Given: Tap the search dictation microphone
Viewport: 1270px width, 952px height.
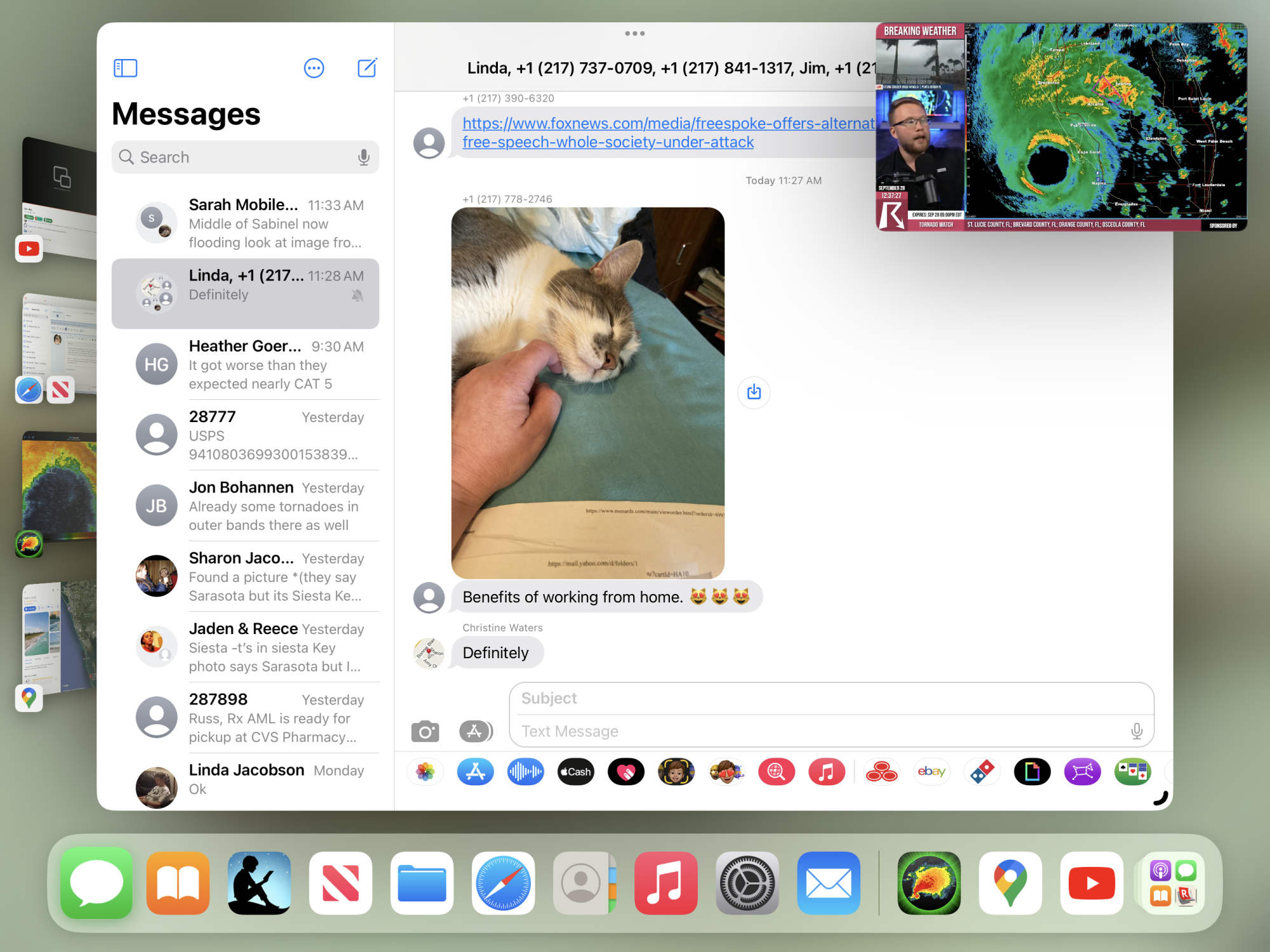Looking at the screenshot, I should coord(363,157).
